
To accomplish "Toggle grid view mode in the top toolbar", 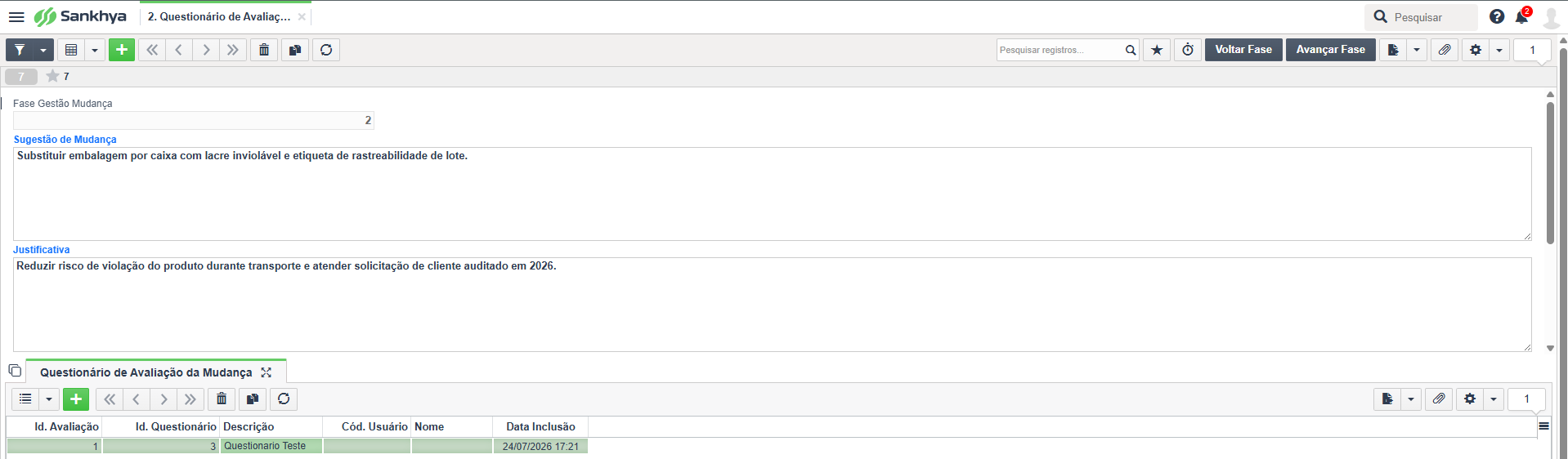I will coord(71,50).
